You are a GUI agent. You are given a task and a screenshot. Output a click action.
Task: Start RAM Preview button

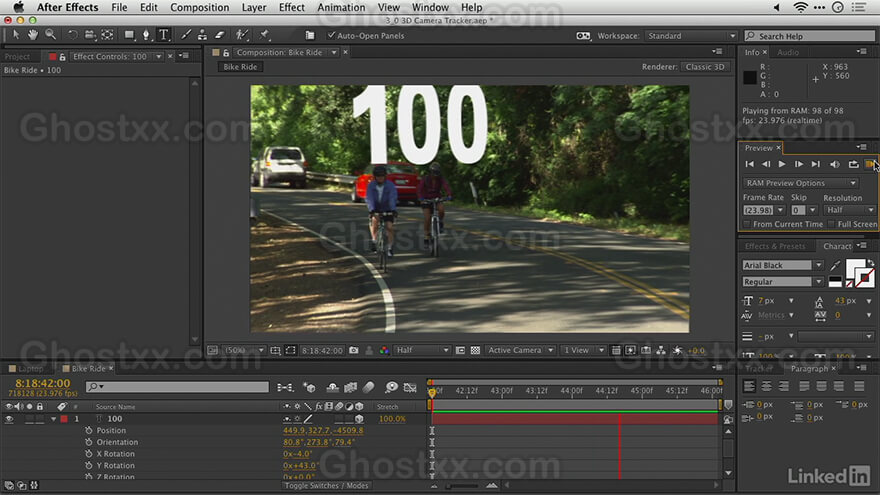click(x=869, y=164)
